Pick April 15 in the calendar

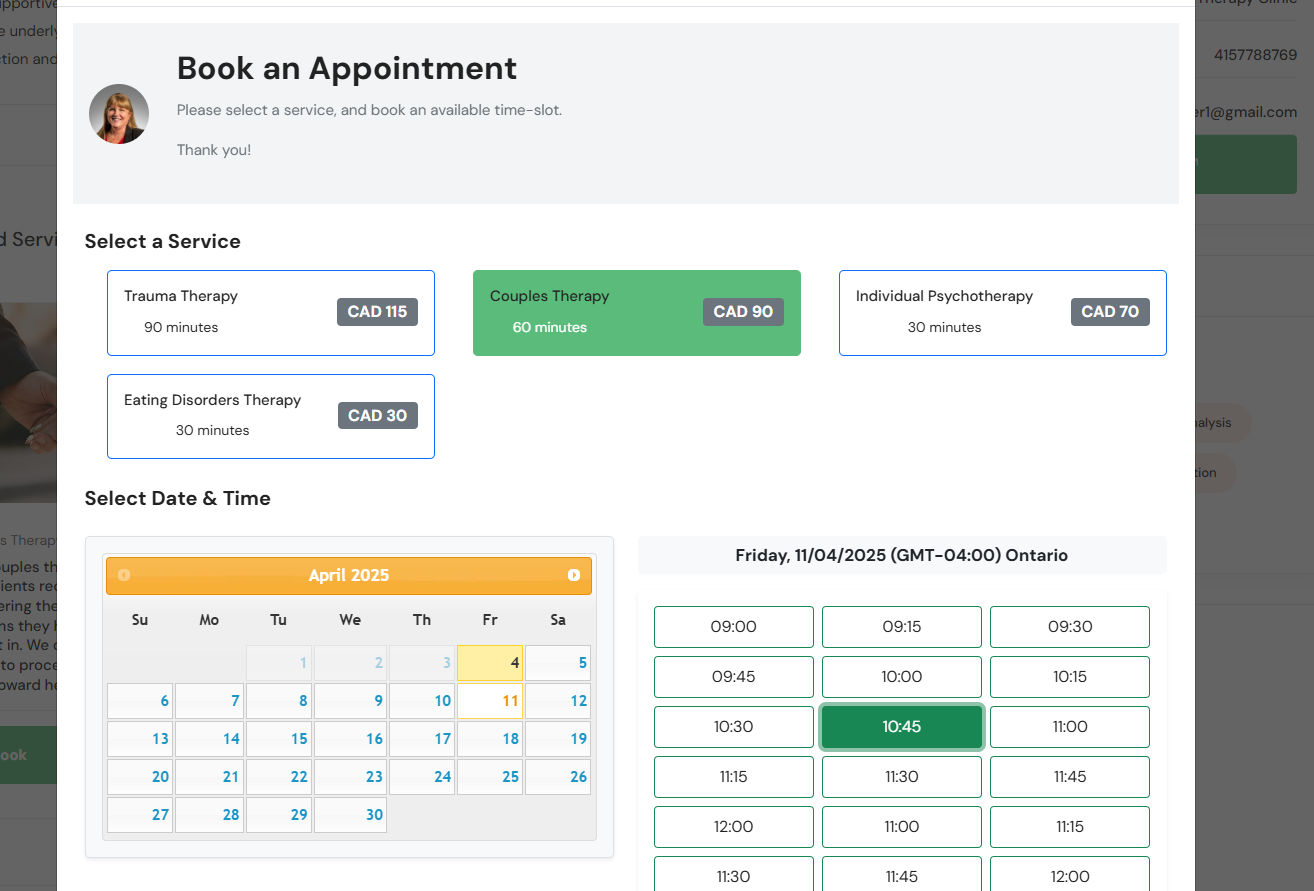point(280,739)
